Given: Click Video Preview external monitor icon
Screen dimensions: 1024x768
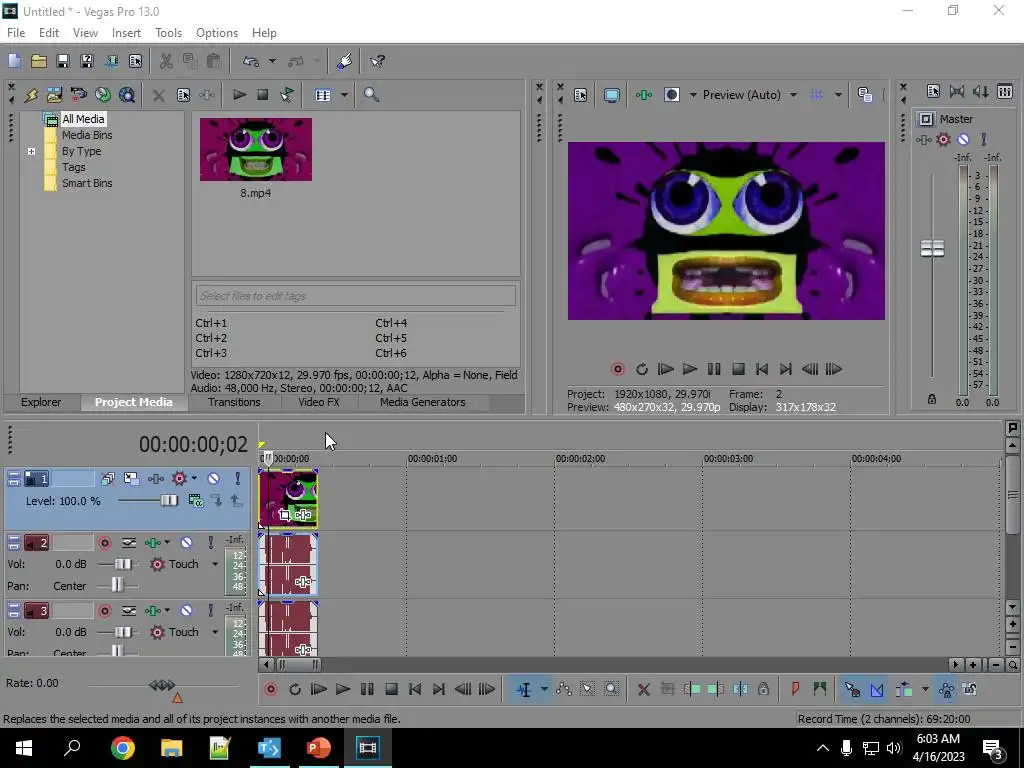Looking at the screenshot, I should click(x=611, y=95).
